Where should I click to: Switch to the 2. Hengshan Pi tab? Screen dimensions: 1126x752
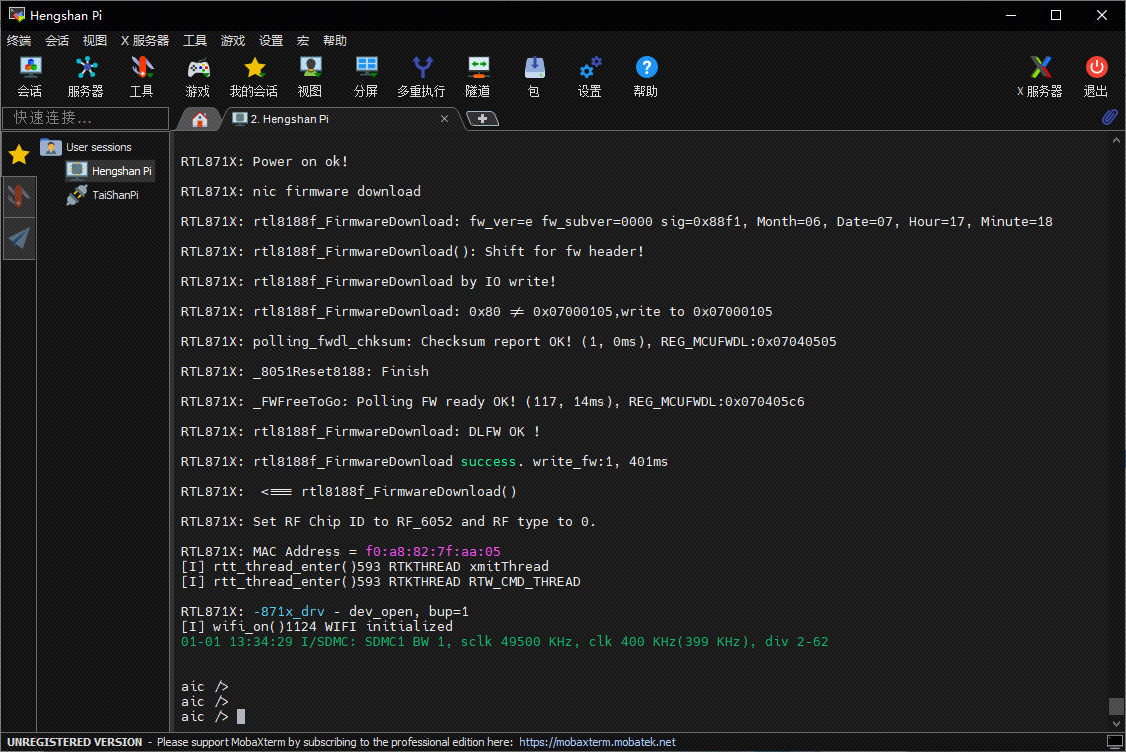pyautogui.click(x=338, y=119)
